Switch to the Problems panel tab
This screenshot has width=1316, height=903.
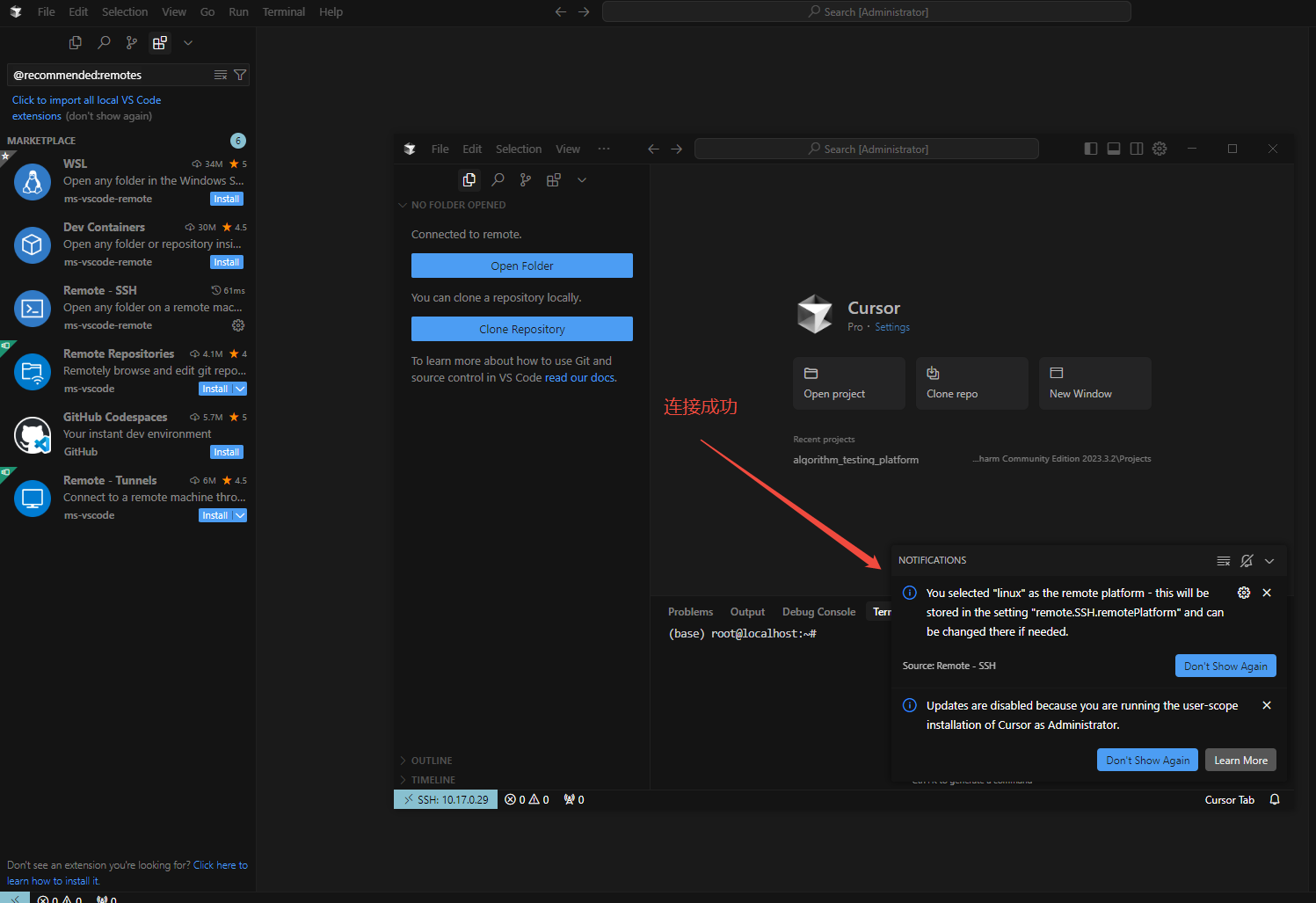[690, 612]
